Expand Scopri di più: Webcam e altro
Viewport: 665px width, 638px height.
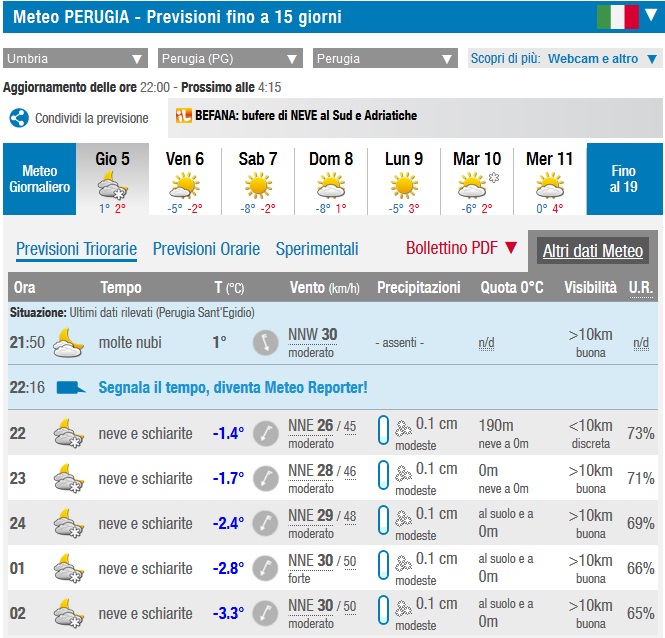[x=564, y=58]
